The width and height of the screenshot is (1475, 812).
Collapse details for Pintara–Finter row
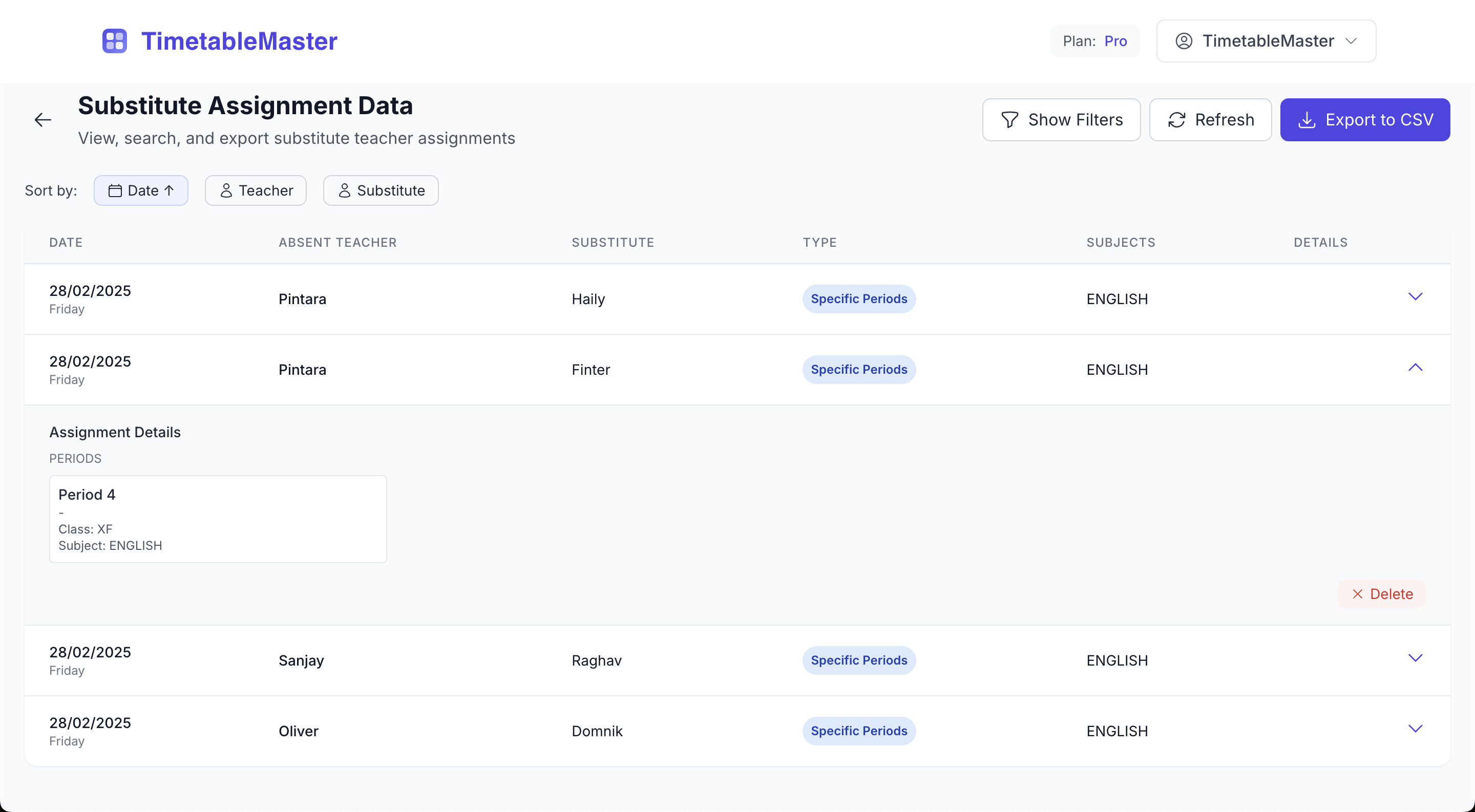1416,368
